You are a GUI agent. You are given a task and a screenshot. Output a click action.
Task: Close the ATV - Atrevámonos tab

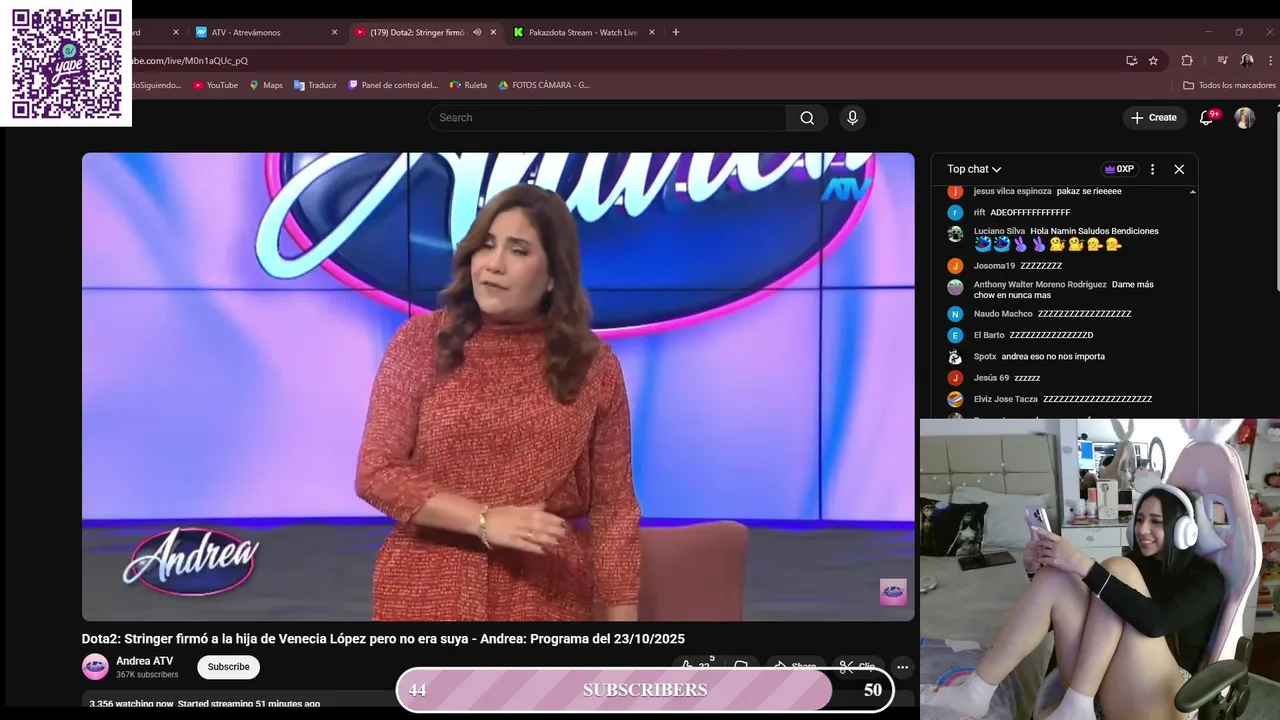click(x=334, y=32)
